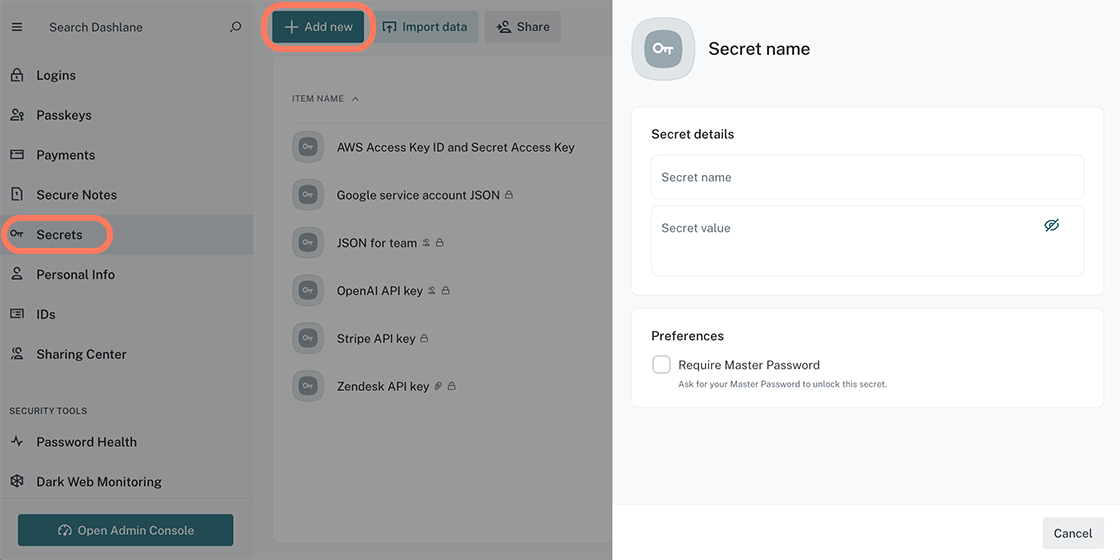Click the Secret name input field
The image size is (1120, 560).
866,177
